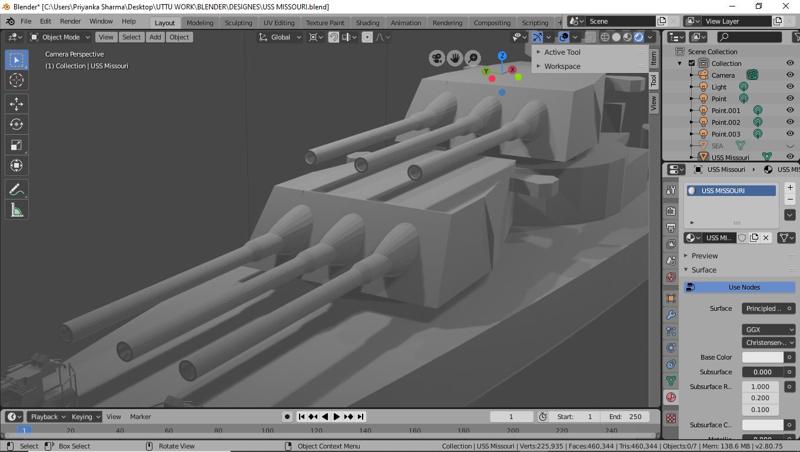
Task: Open the Tool properties tab icon
Action: tap(671, 190)
